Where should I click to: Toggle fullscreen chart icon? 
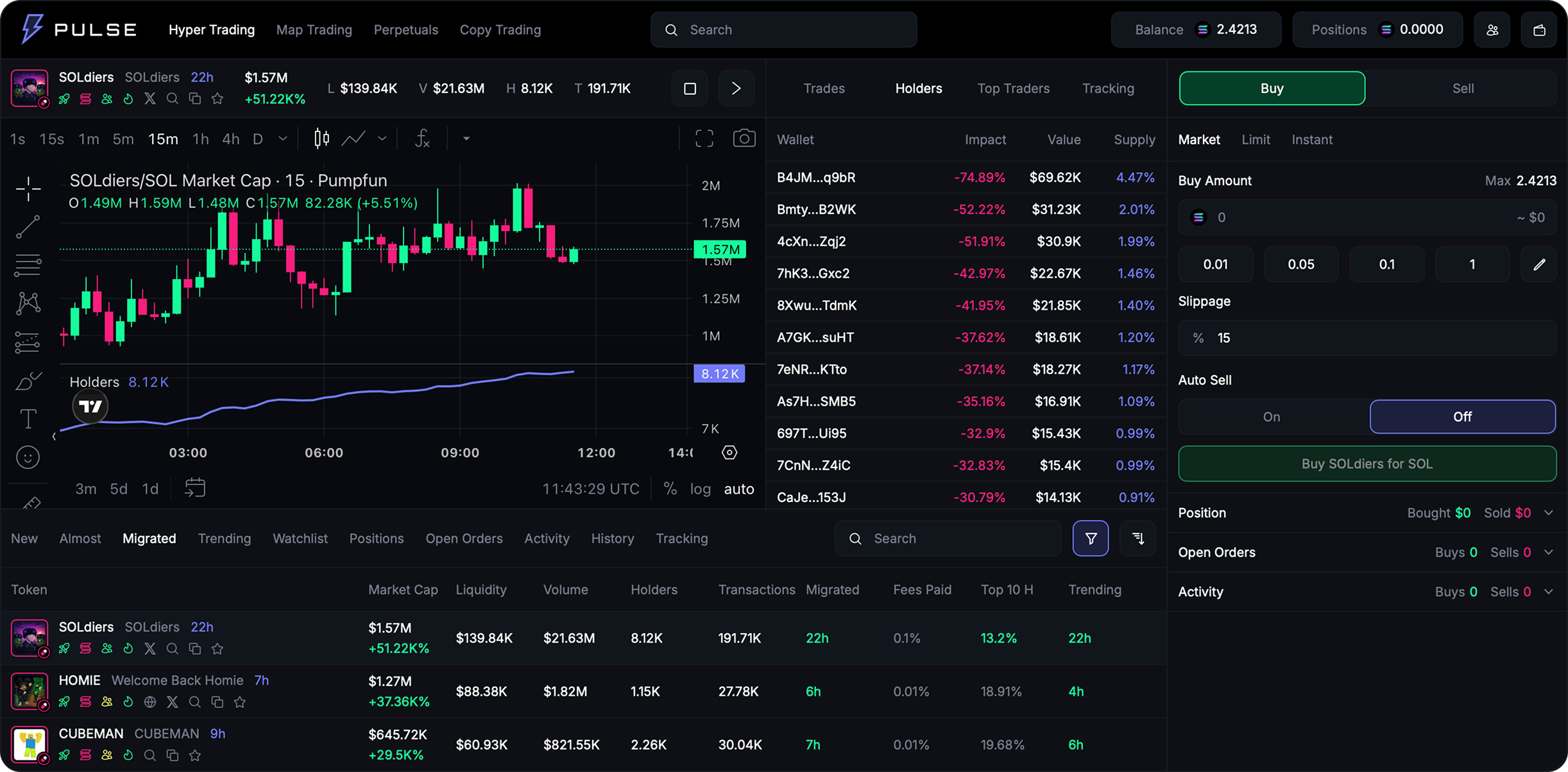(704, 138)
